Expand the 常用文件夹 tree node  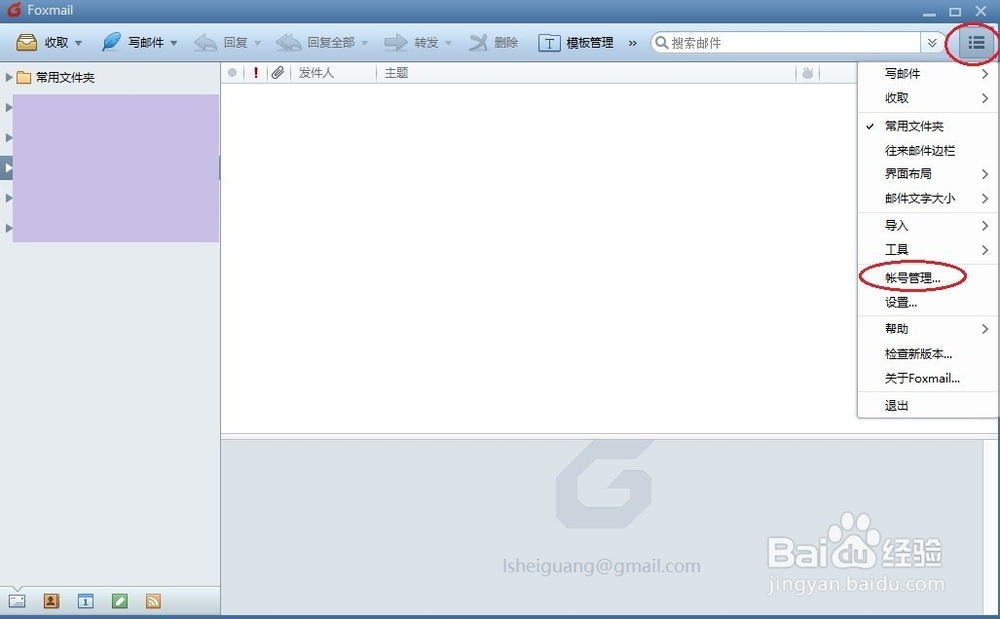9,77
